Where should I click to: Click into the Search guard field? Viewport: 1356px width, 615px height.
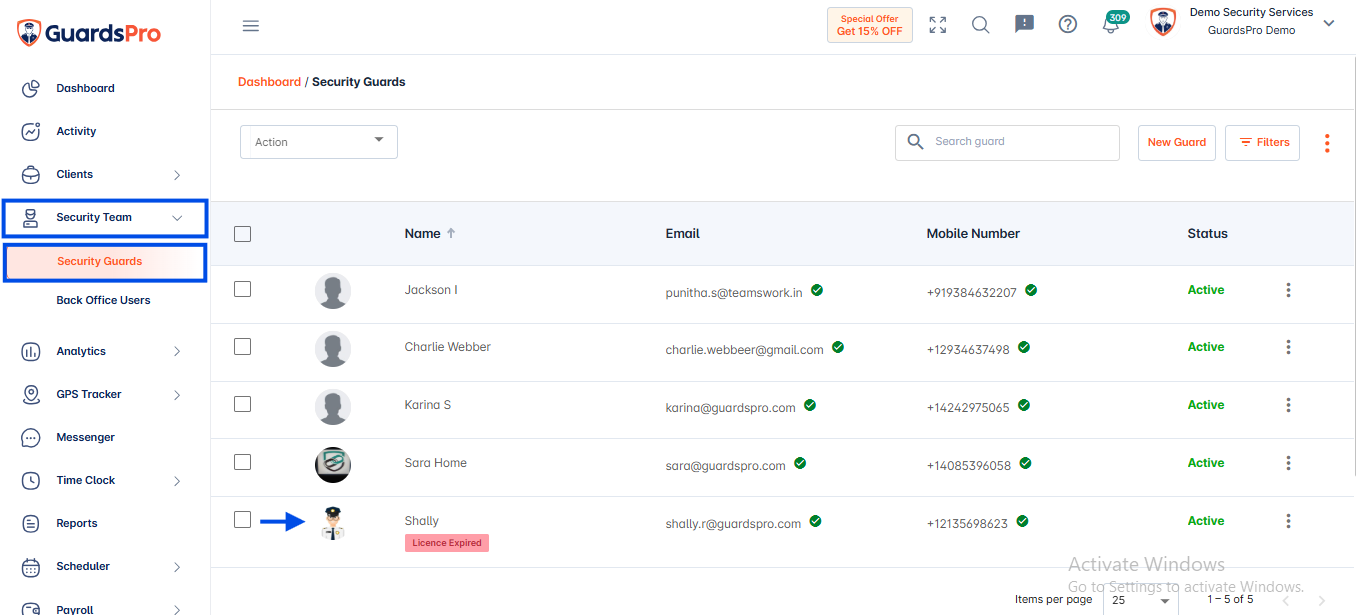click(x=1007, y=142)
